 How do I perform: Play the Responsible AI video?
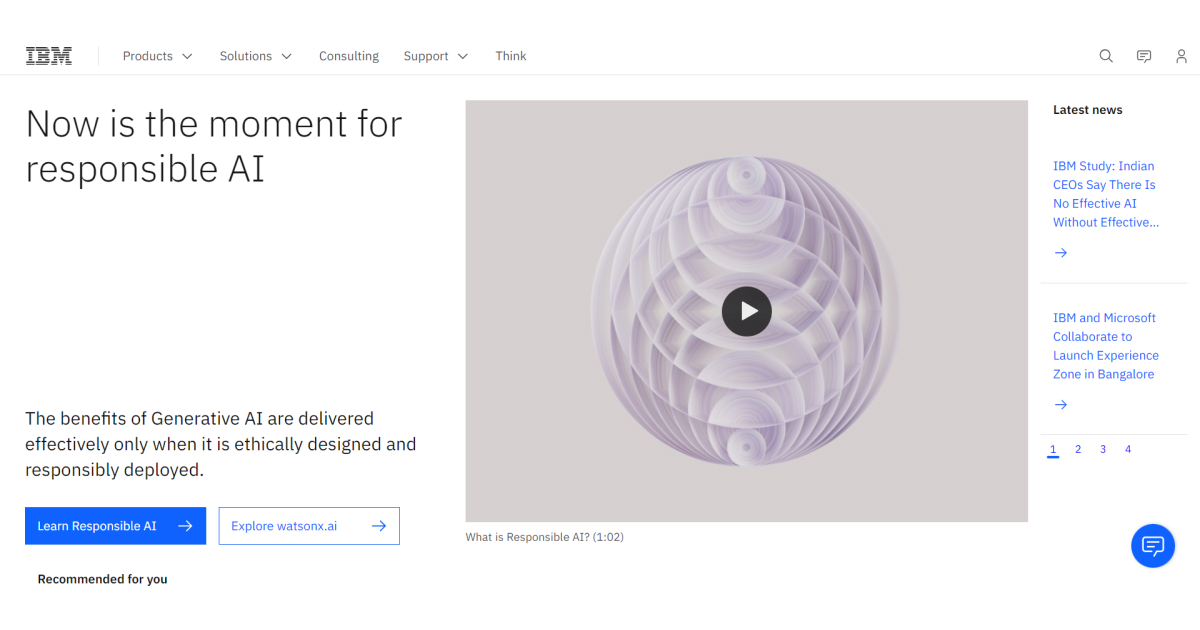pyautogui.click(x=747, y=311)
